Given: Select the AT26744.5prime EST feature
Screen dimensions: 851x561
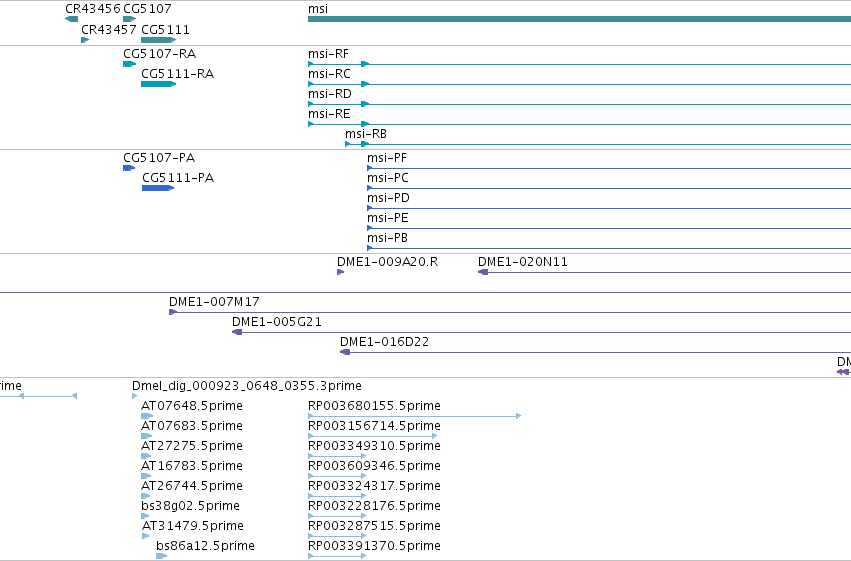Looking at the screenshot, I should 145,496.
